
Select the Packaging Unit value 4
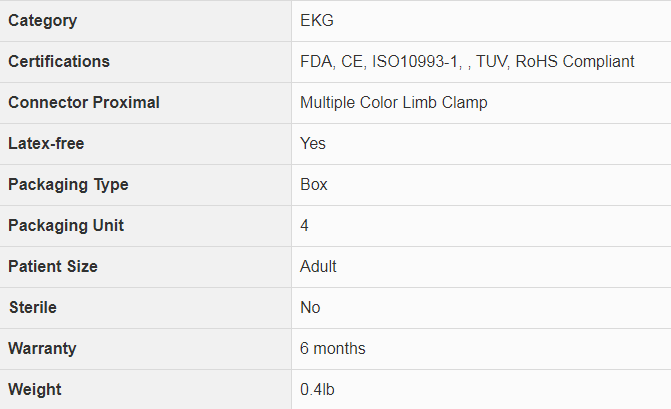coord(305,226)
